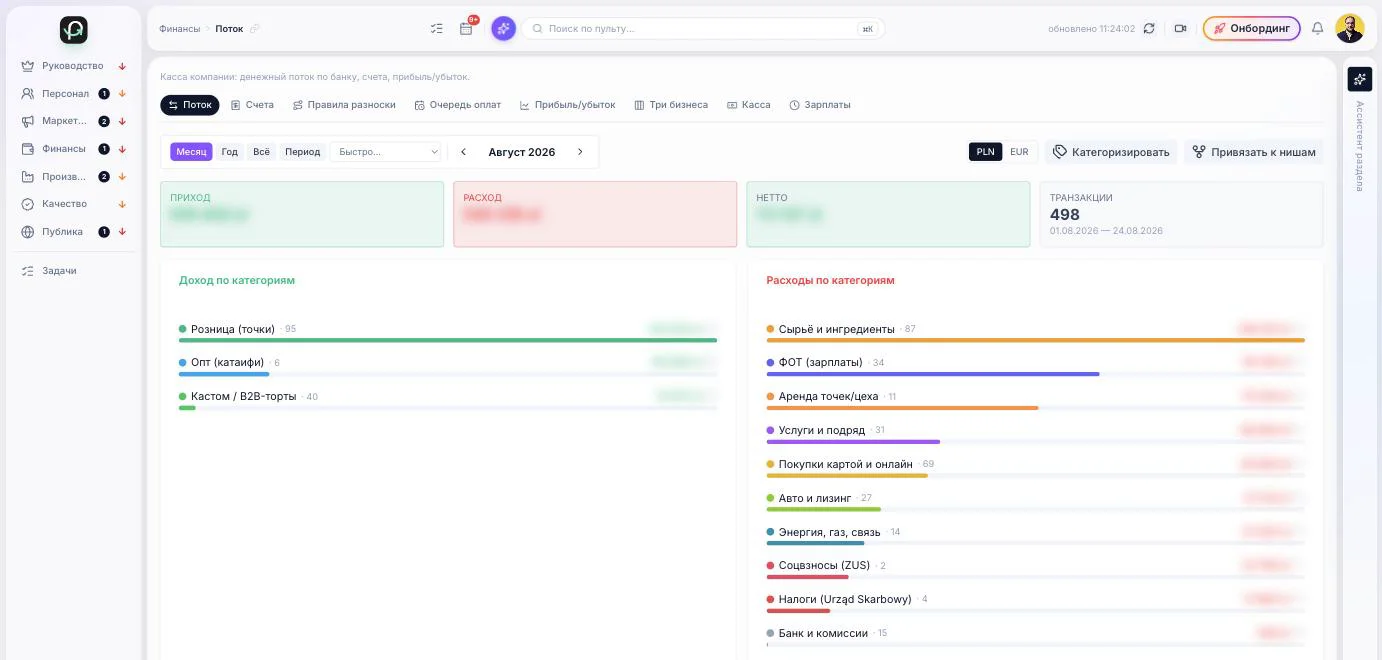Go to next month after Август 2026

click(x=580, y=152)
